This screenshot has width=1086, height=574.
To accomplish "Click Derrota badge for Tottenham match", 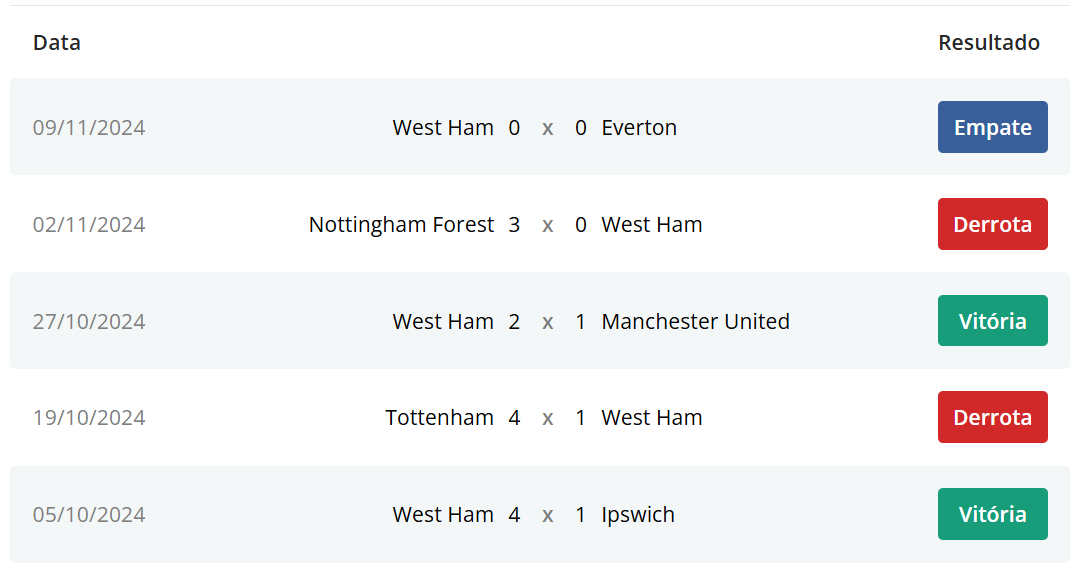I will tap(992, 417).
